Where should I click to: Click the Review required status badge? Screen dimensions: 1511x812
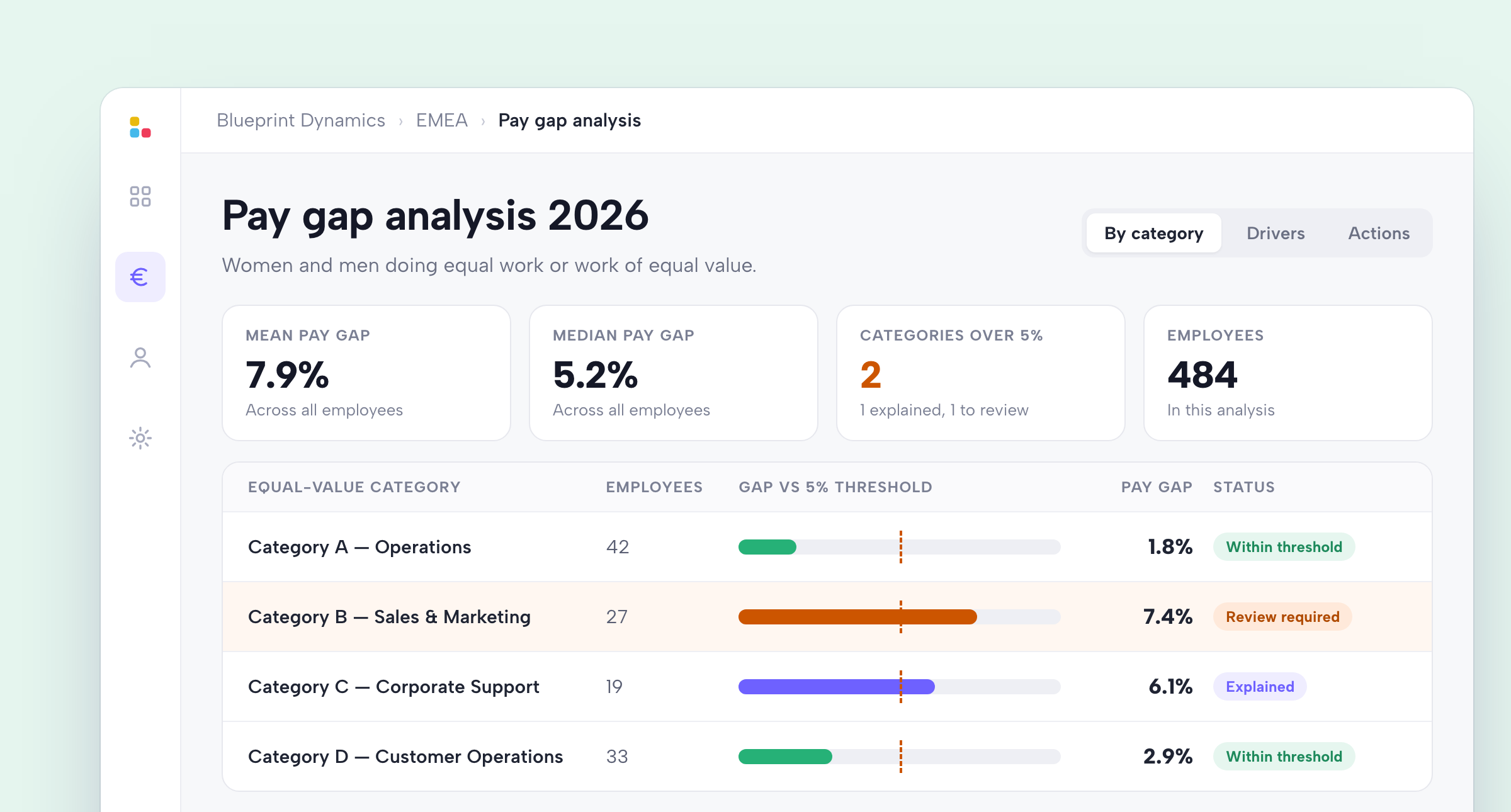(x=1282, y=617)
